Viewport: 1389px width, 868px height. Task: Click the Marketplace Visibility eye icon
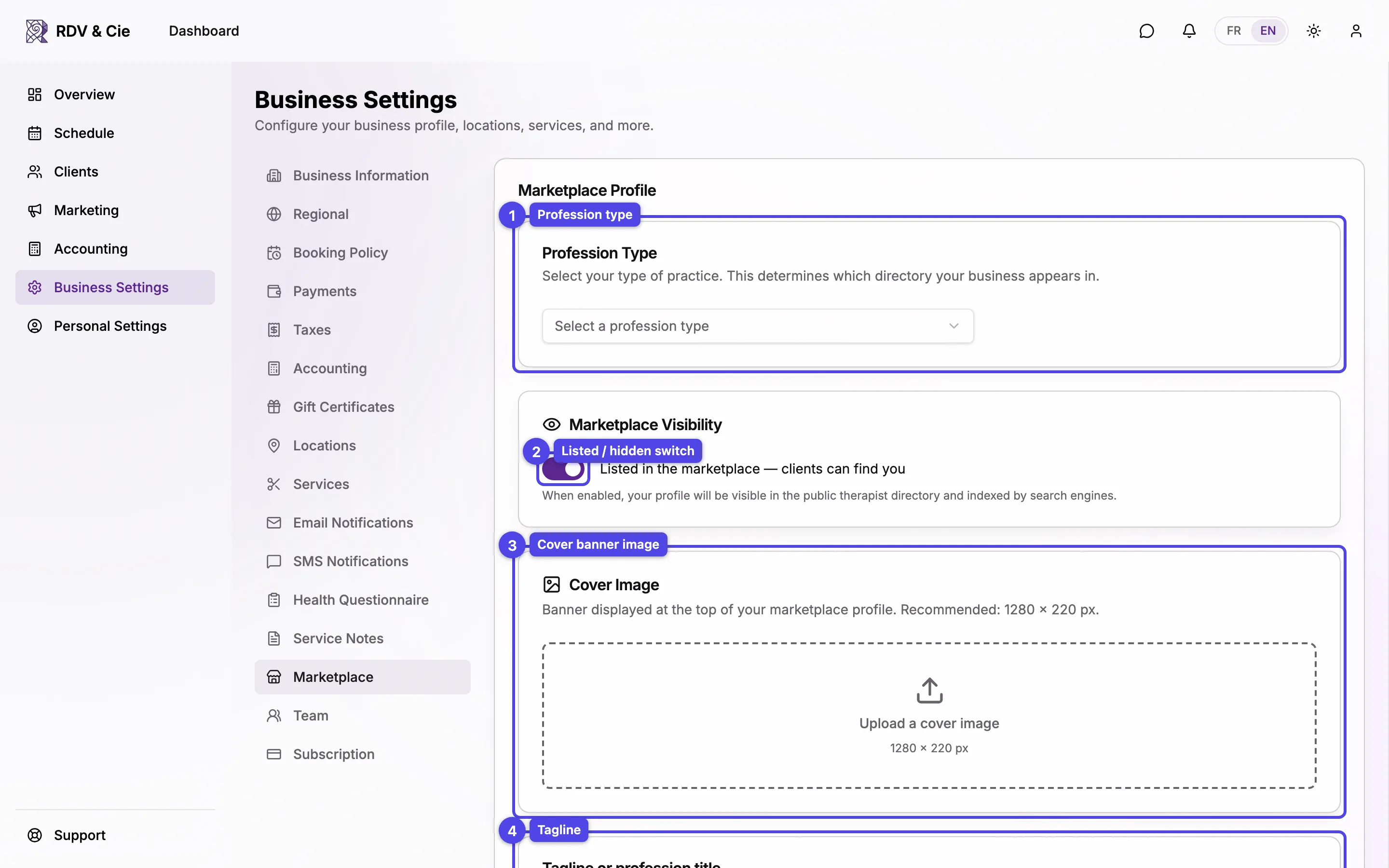[552, 425]
